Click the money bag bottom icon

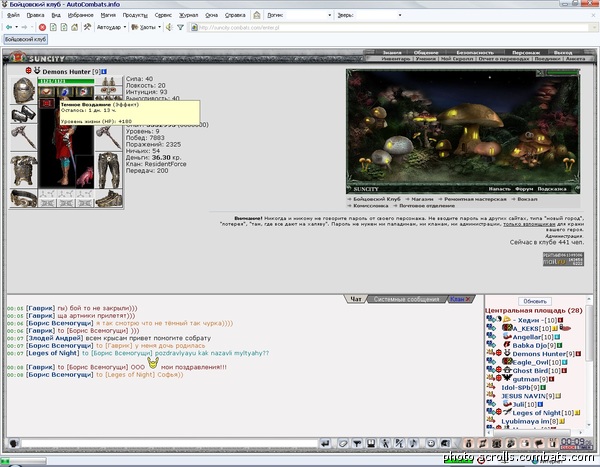(468, 443)
